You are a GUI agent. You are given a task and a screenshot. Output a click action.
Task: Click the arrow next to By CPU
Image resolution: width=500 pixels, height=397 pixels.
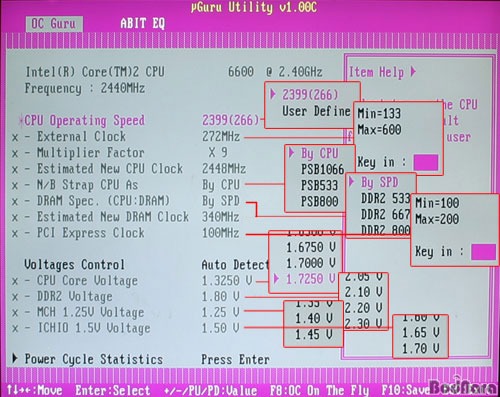[292, 153]
